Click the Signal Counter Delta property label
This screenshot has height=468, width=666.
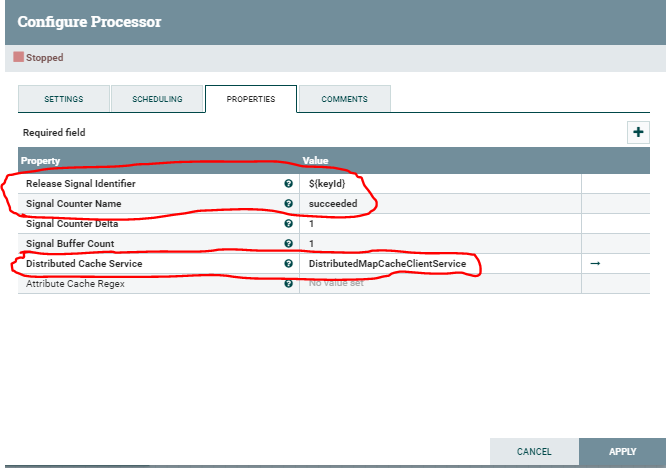coord(72,223)
